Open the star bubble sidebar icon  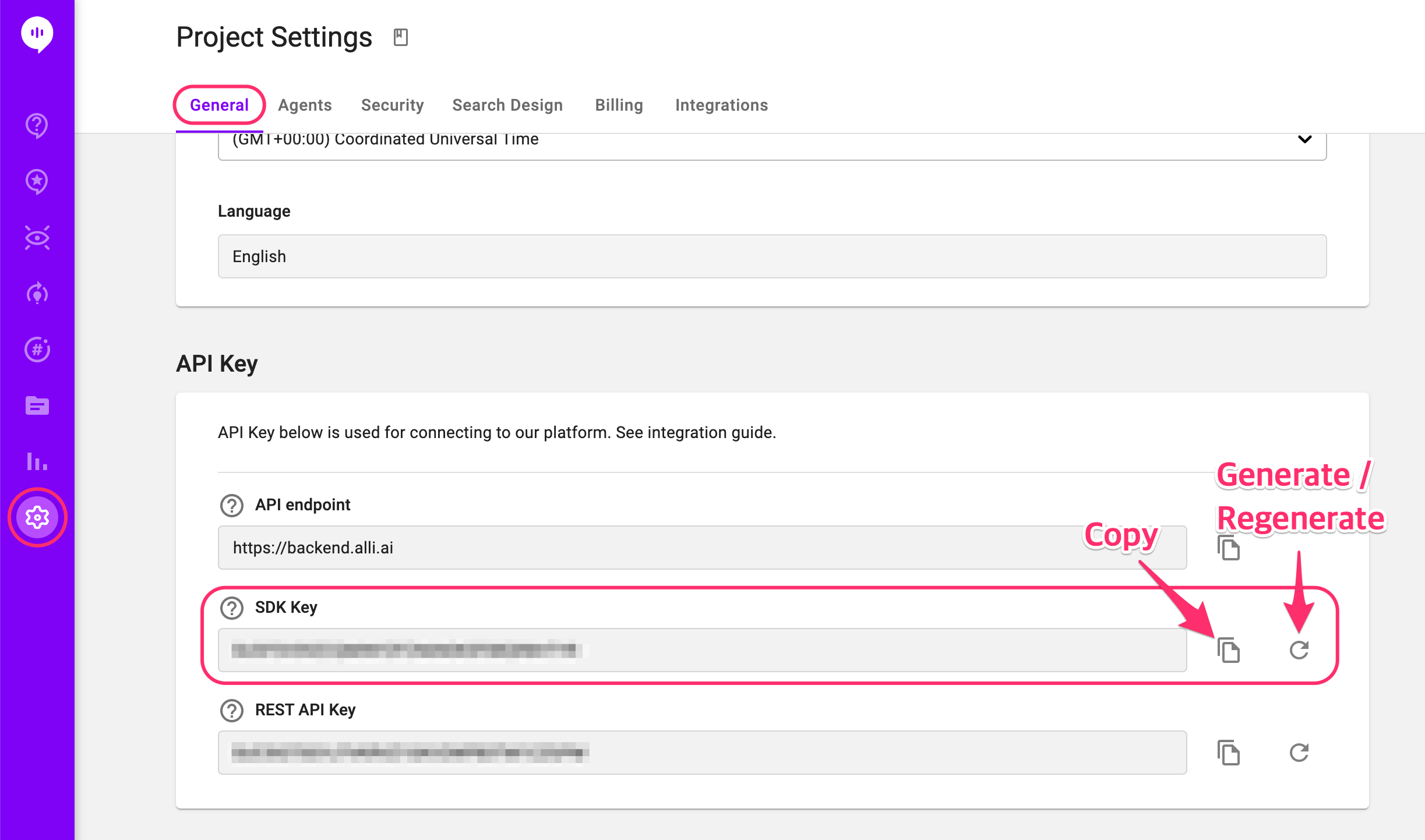point(37,181)
